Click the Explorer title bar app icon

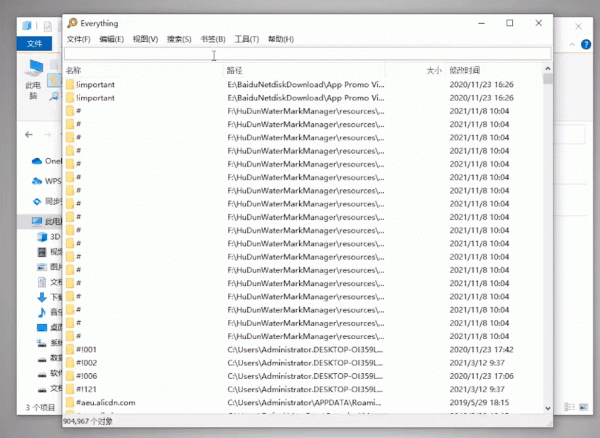click(x=27, y=26)
